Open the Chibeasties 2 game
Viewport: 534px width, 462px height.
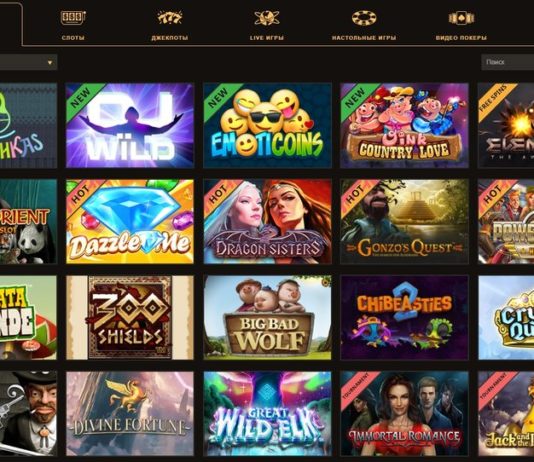click(405, 318)
